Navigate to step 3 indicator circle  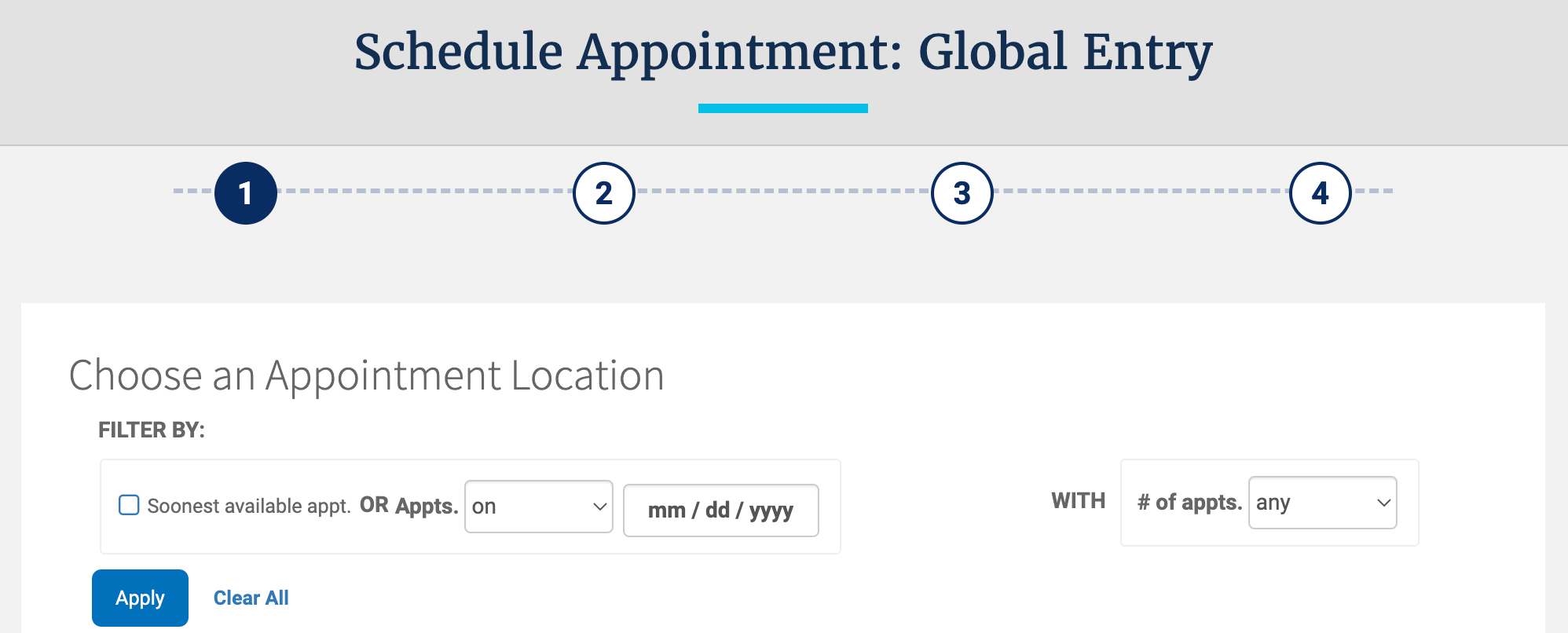tap(962, 192)
